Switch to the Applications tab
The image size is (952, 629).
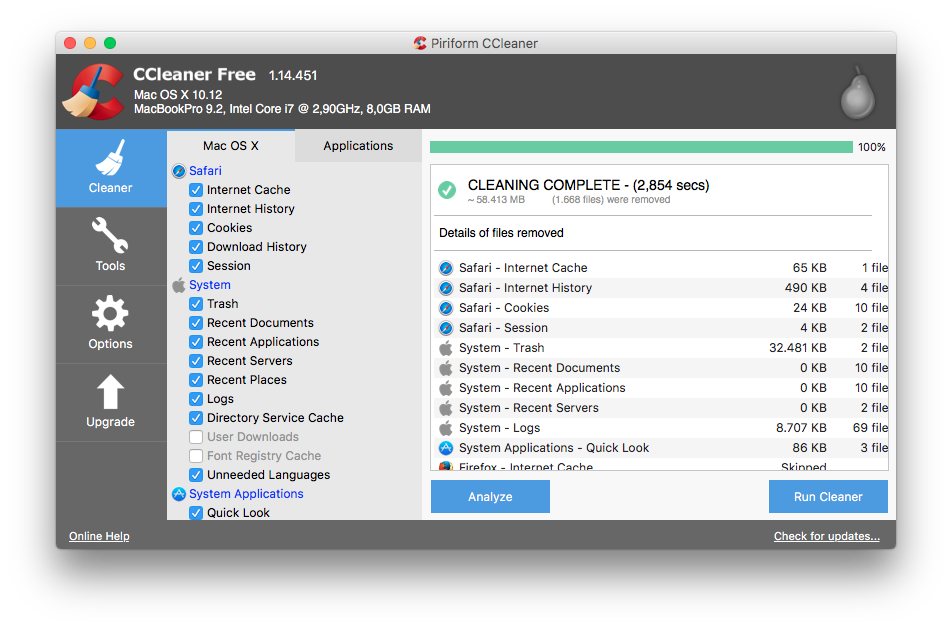coord(358,146)
